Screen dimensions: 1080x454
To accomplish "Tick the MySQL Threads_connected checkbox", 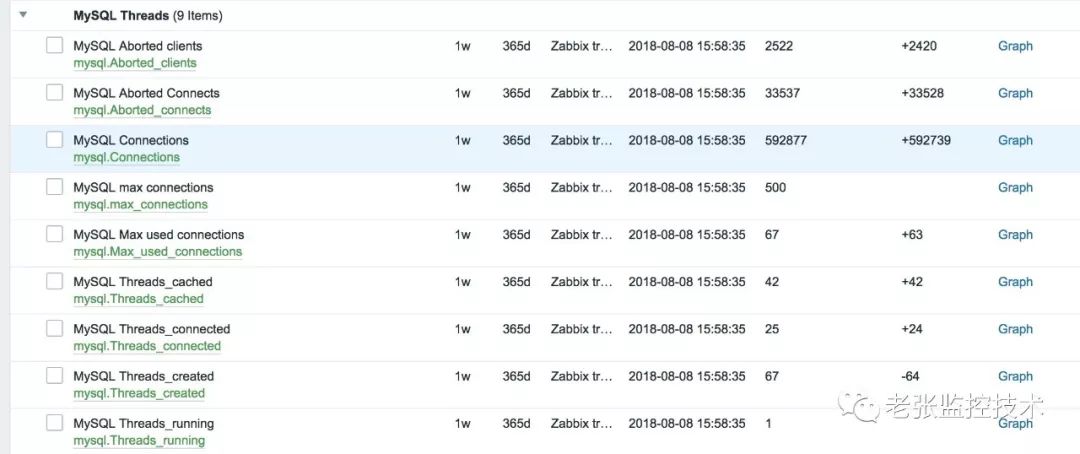I will click(x=54, y=329).
